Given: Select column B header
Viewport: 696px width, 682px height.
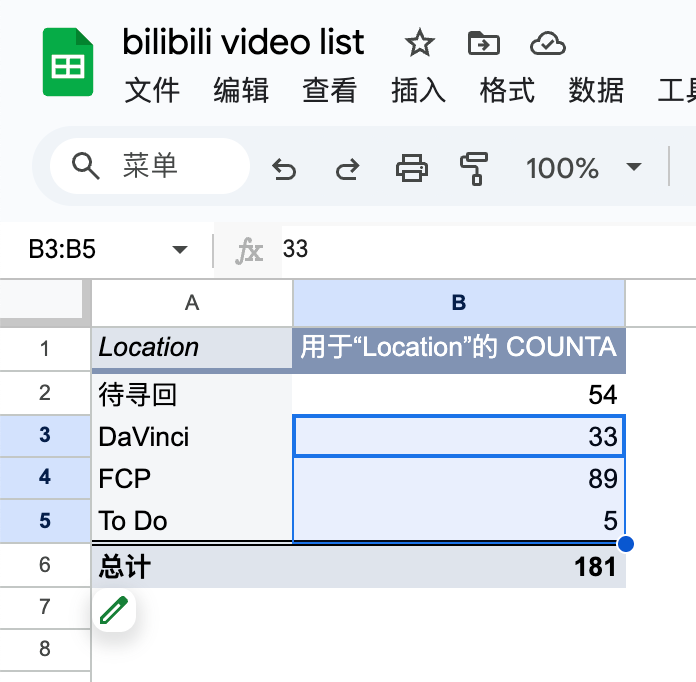Looking at the screenshot, I should [x=459, y=303].
